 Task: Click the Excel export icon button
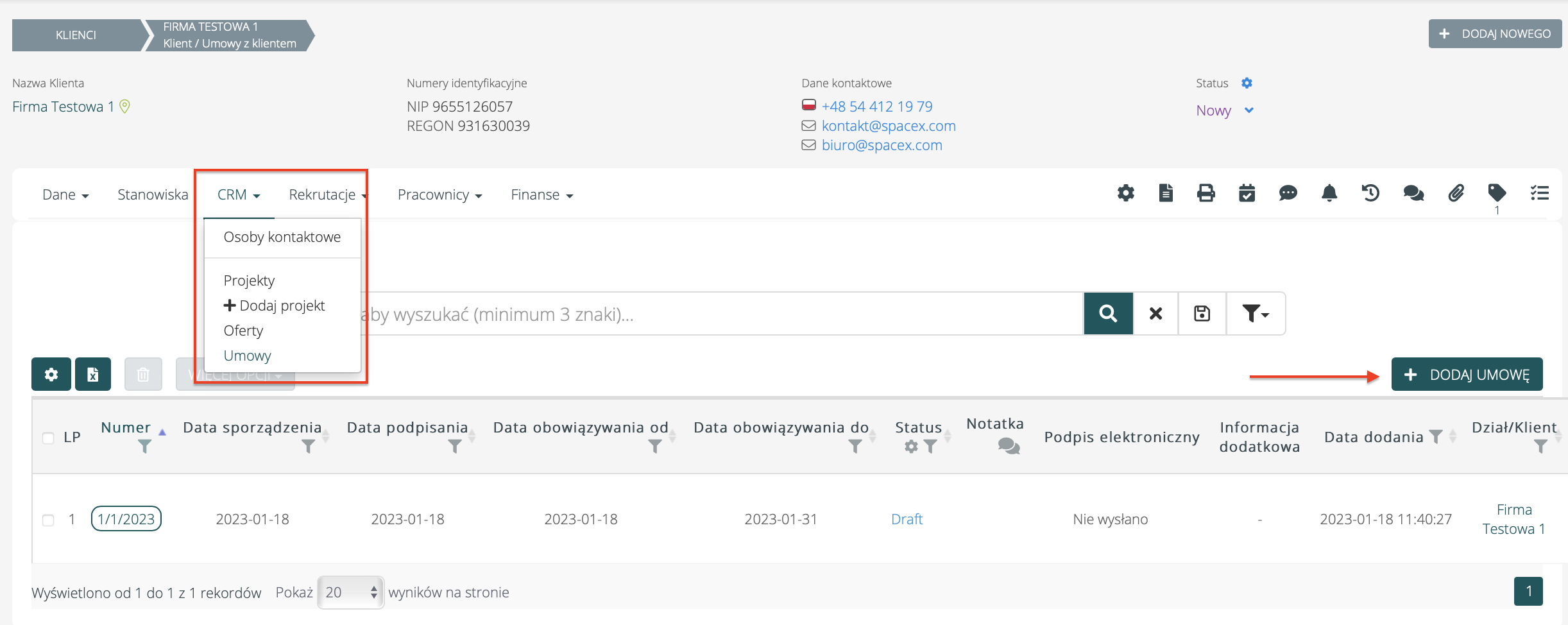(x=93, y=374)
